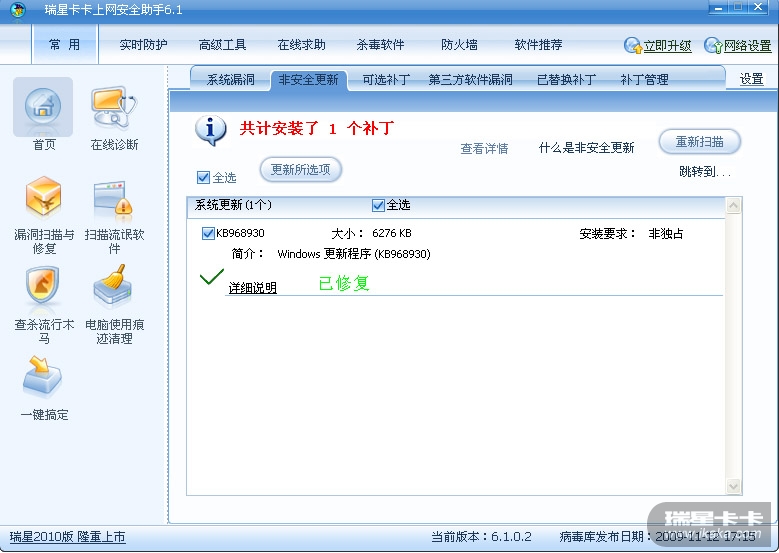
Task: Click the 立即升级 upgrade globe icon
Action: tap(633, 45)
